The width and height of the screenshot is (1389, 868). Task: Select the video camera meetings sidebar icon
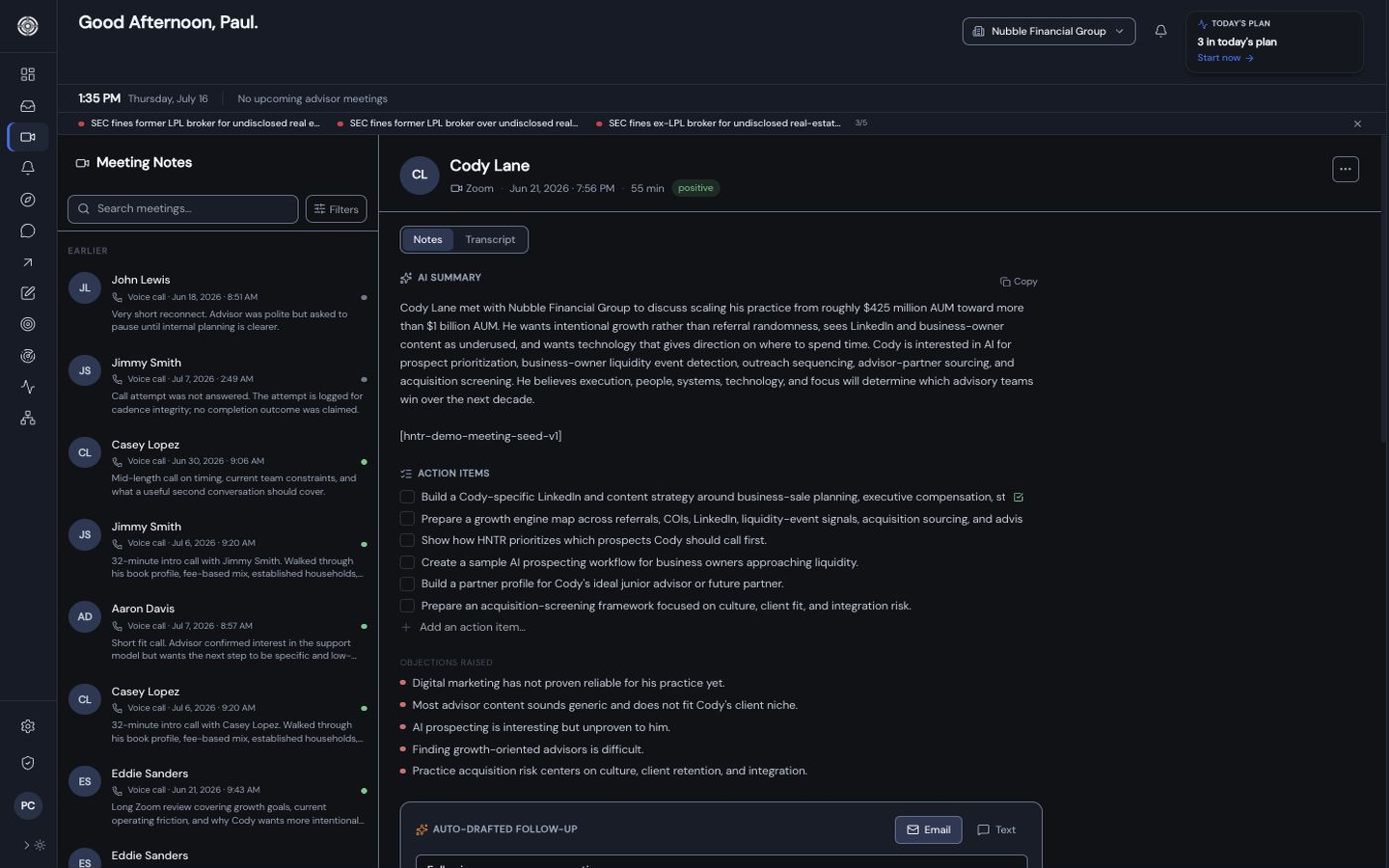28,137
